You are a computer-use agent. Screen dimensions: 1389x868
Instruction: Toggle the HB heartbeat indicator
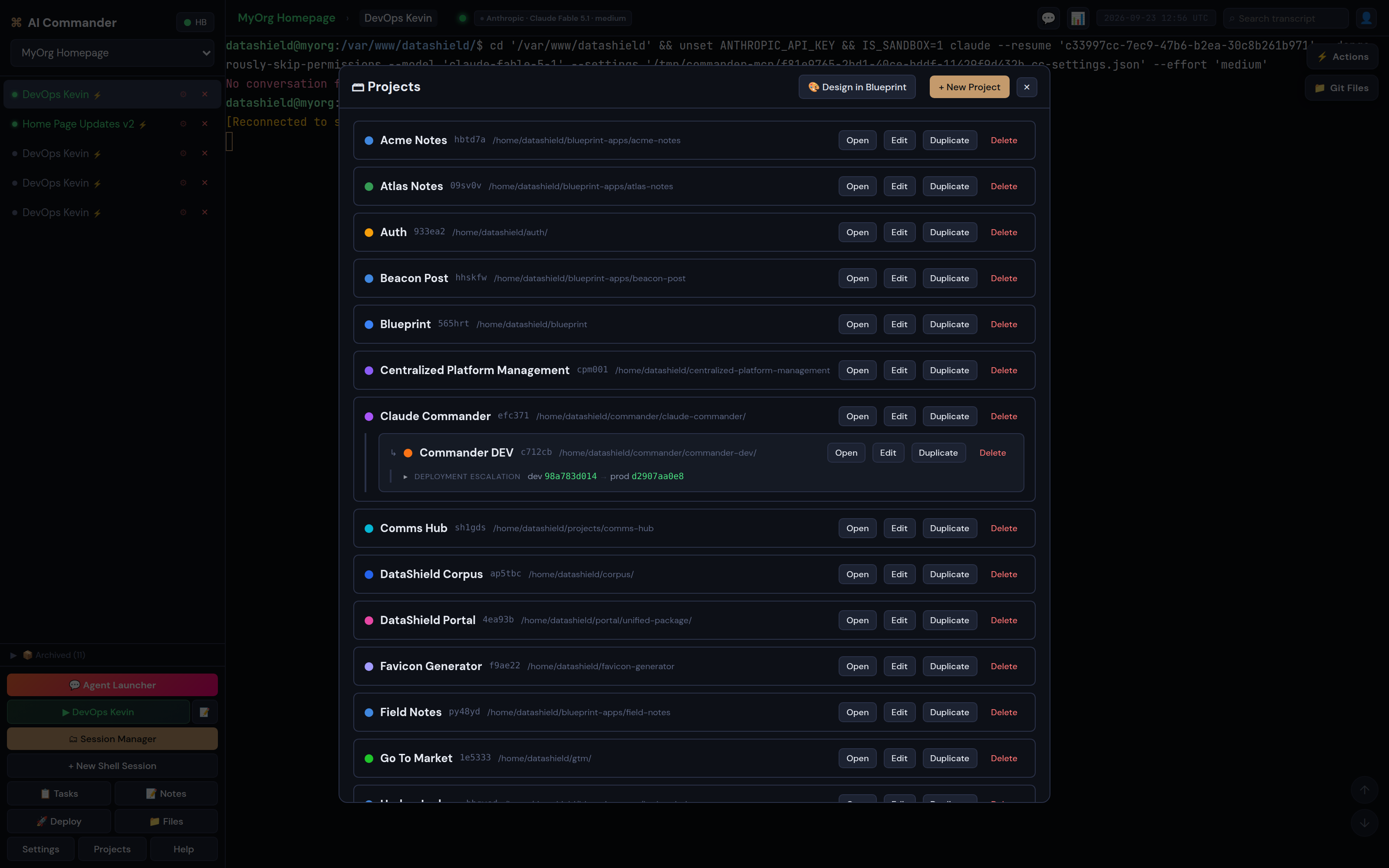click(x=195, y=23)
